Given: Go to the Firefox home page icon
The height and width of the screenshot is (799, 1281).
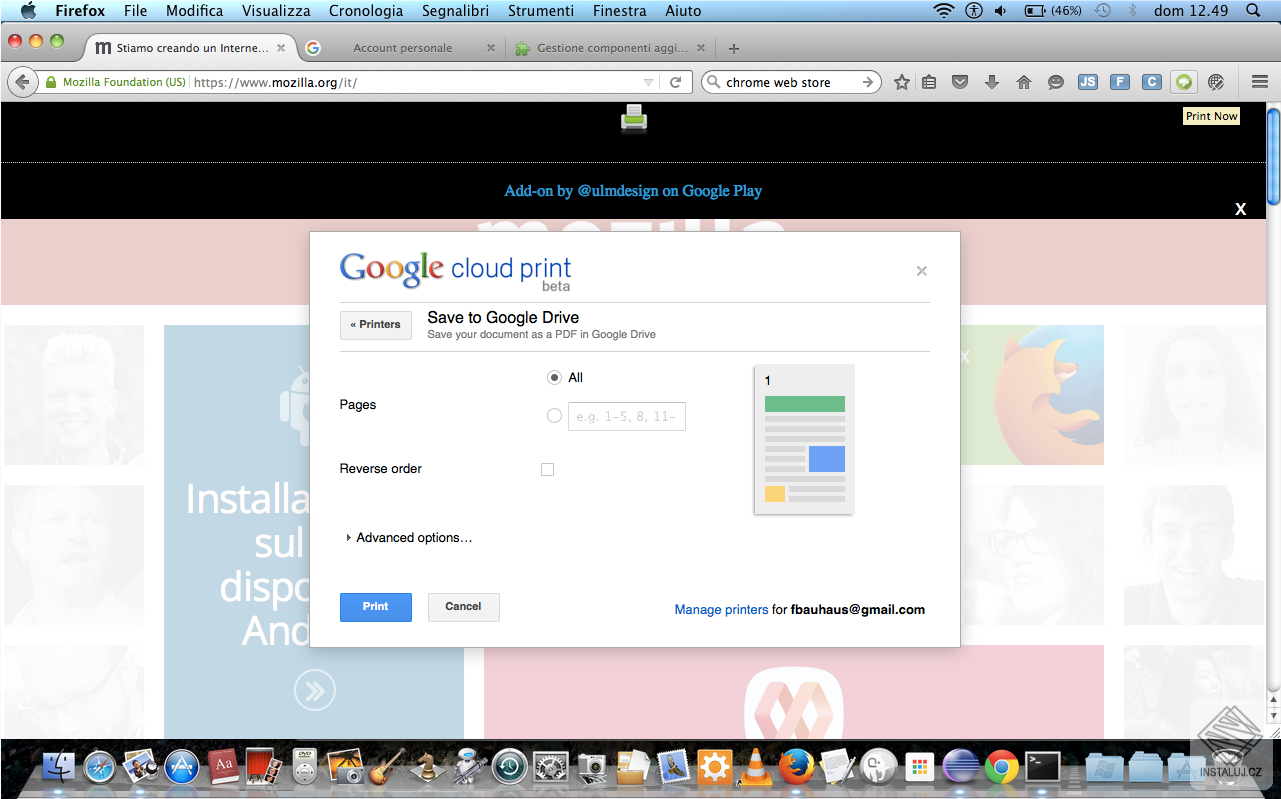Looking at the screenshot, I should (1024, 82).
